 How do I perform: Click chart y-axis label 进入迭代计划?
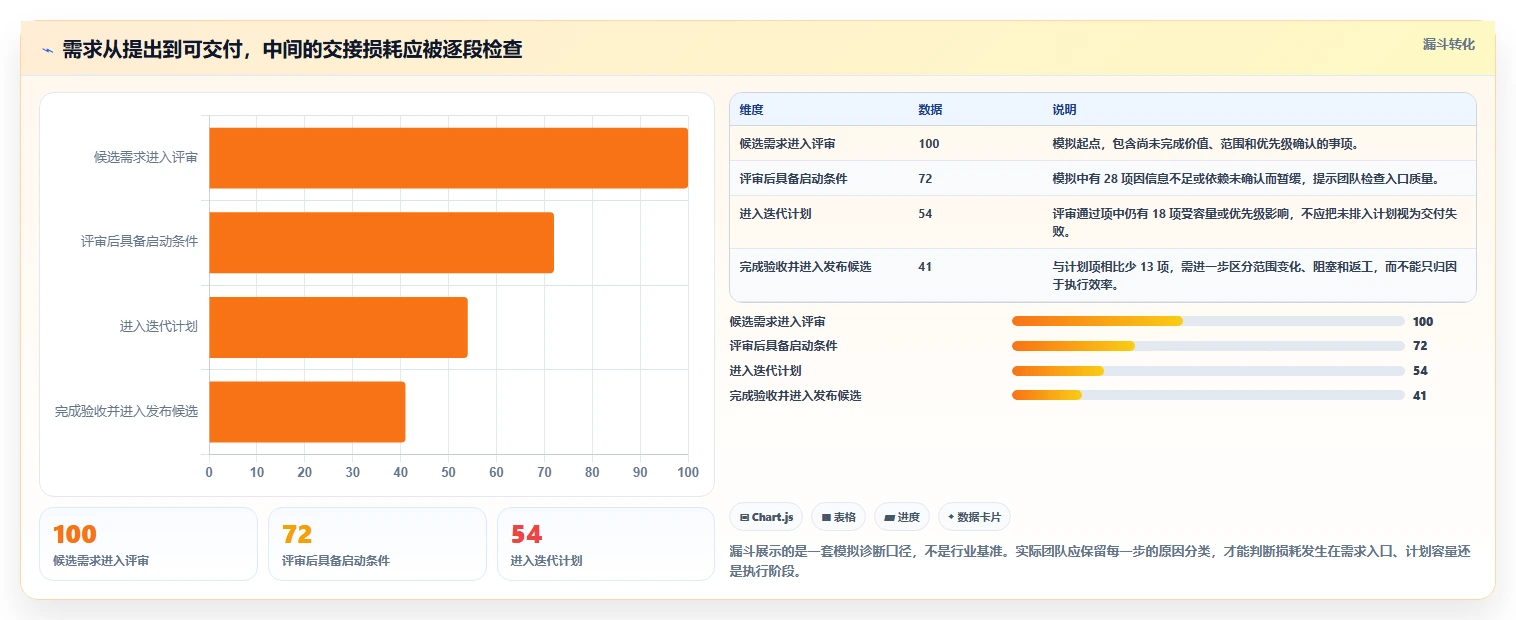[159, 327]
